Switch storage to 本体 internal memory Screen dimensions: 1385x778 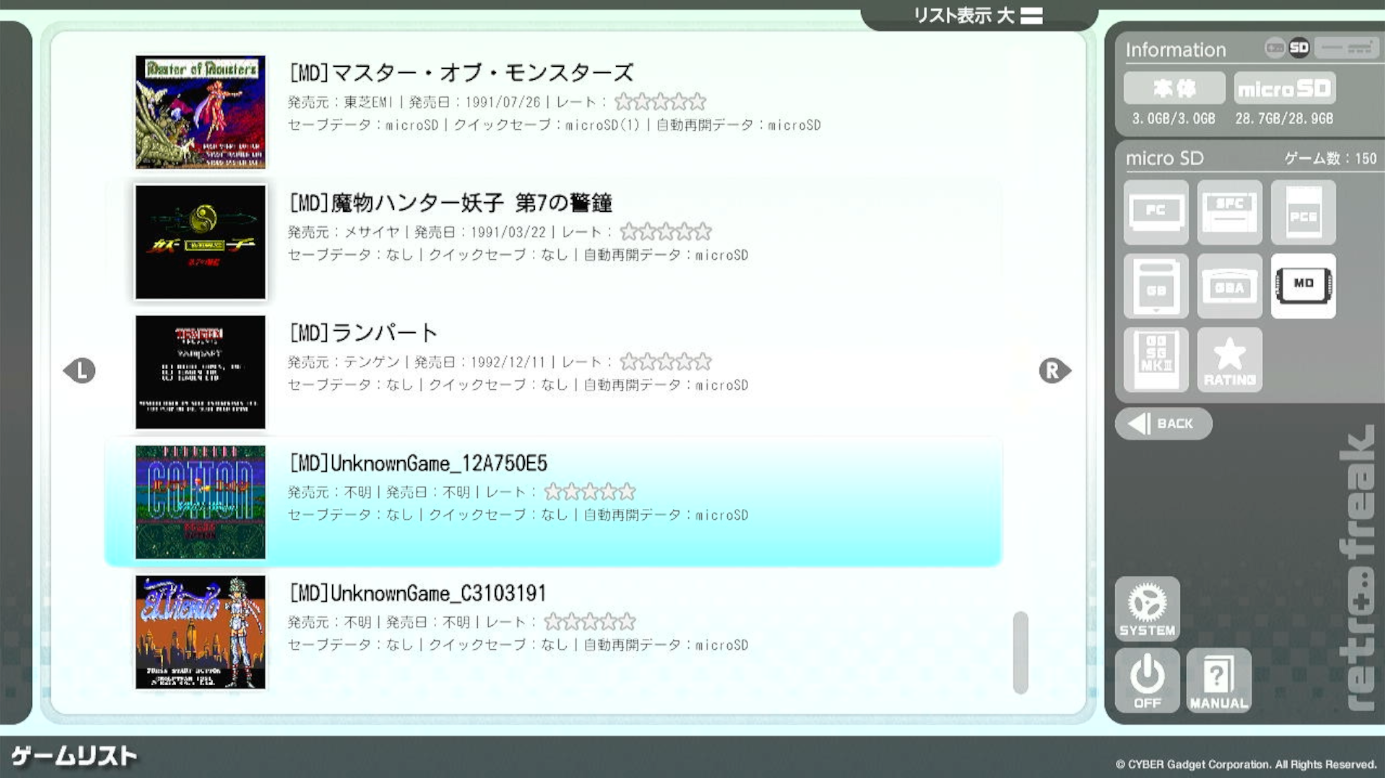click(1174, 89)
